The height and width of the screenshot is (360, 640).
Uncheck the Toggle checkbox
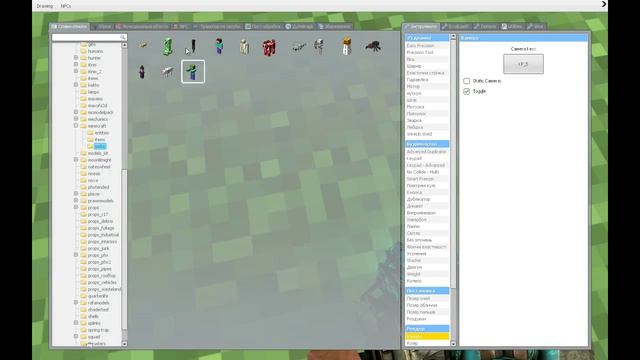(x=467, y=91)
